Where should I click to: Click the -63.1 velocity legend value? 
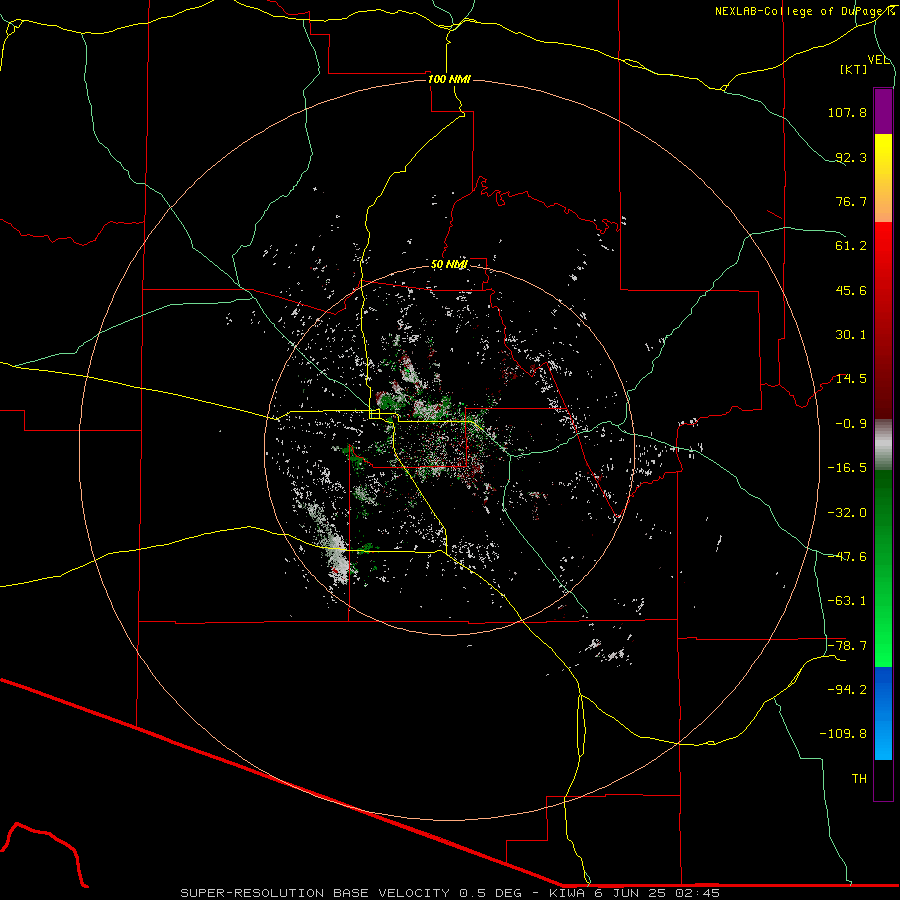click(847, 601)
